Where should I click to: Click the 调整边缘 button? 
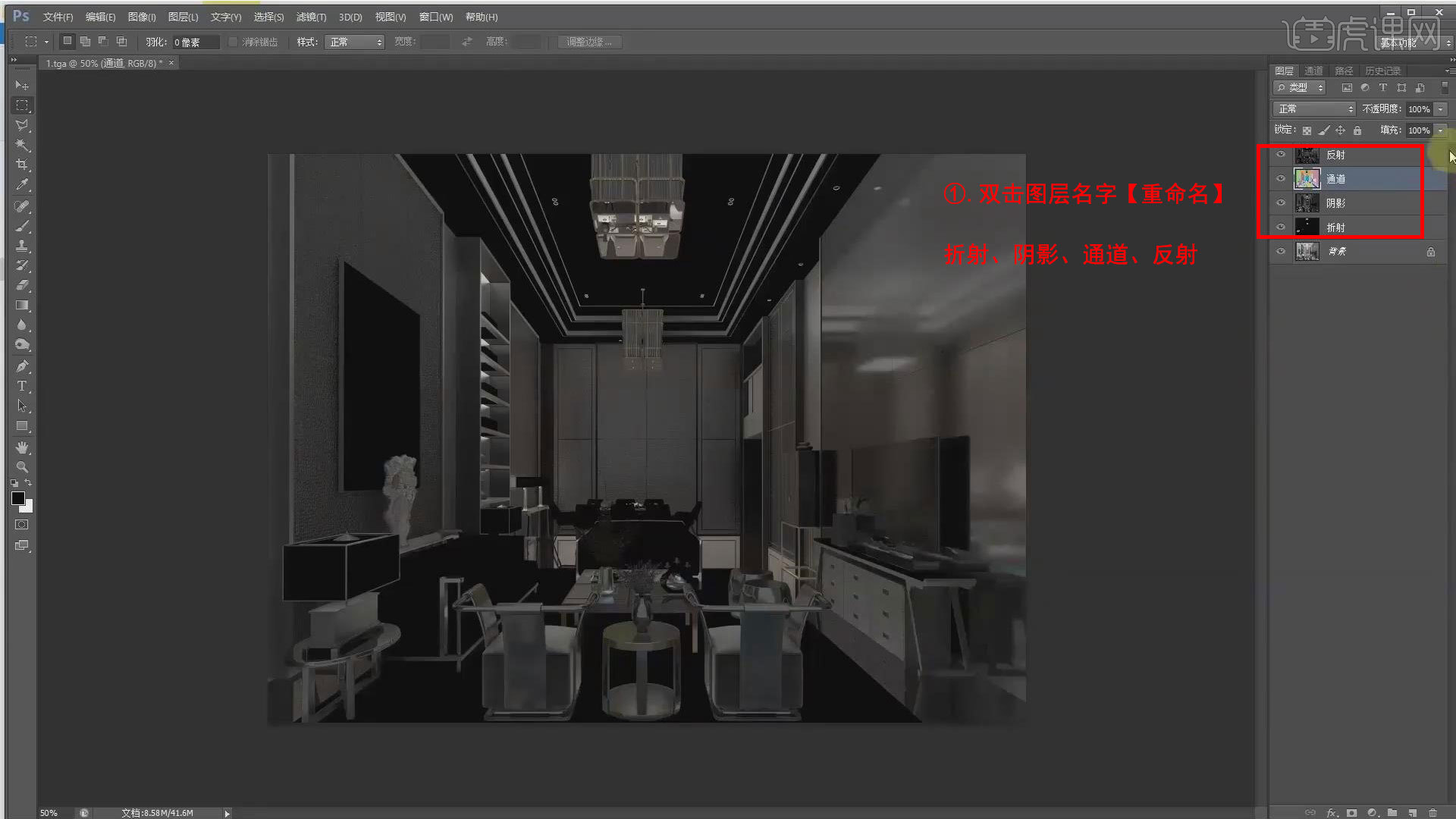tap(589, 42)
